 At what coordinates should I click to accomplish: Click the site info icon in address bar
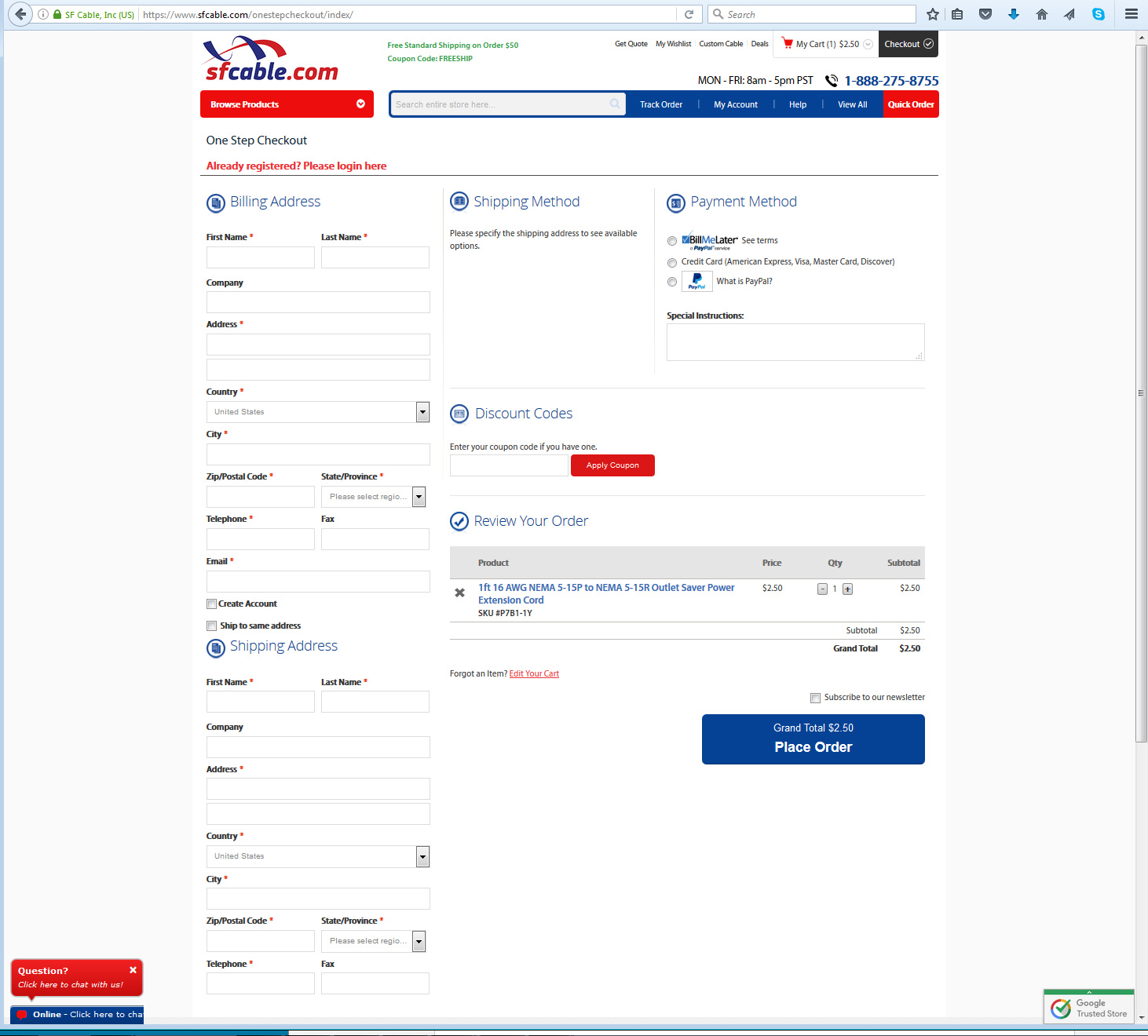tap(43, 14)
